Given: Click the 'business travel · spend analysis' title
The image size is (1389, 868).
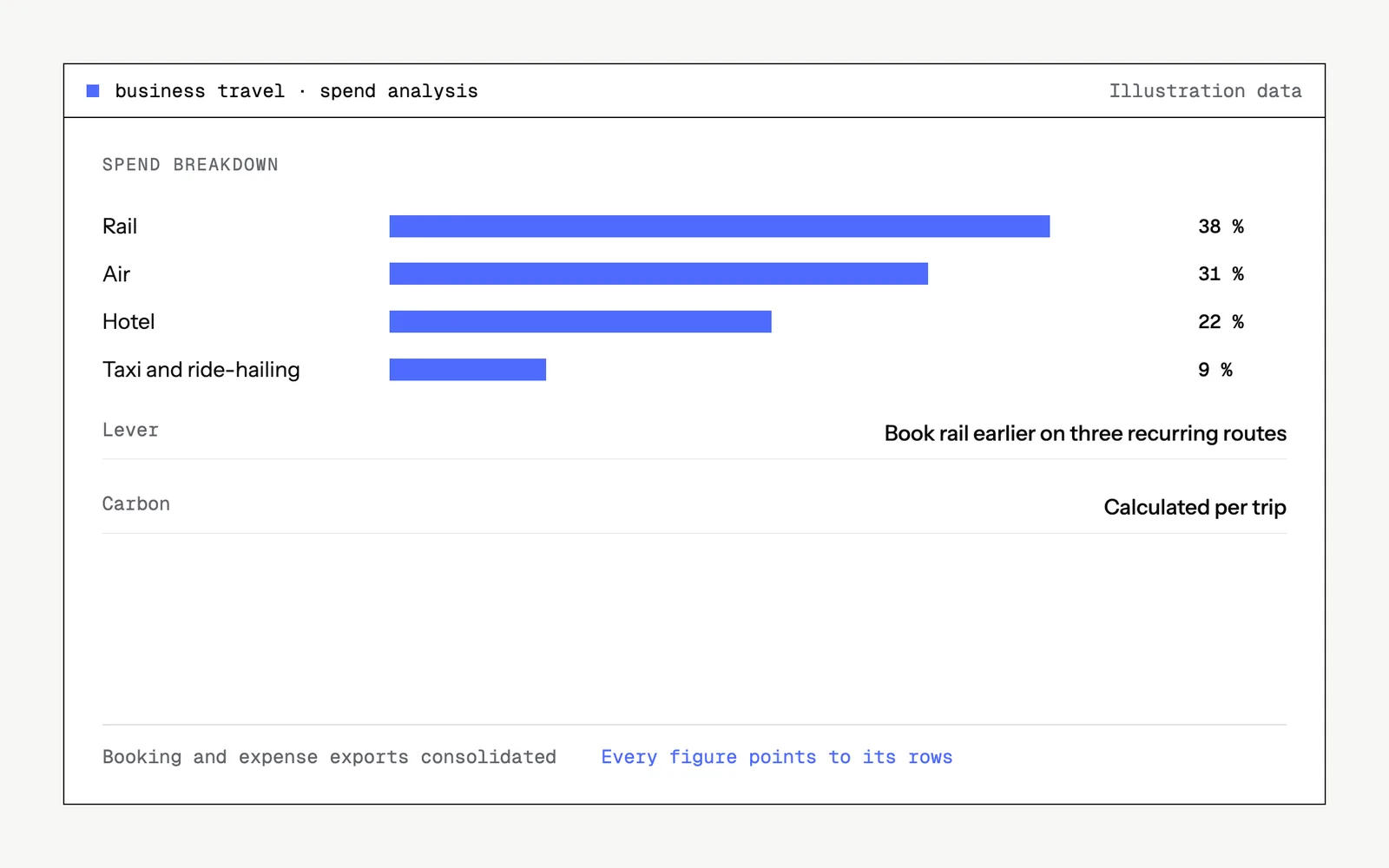Looking at the screenshot, I should pos(296,91).
